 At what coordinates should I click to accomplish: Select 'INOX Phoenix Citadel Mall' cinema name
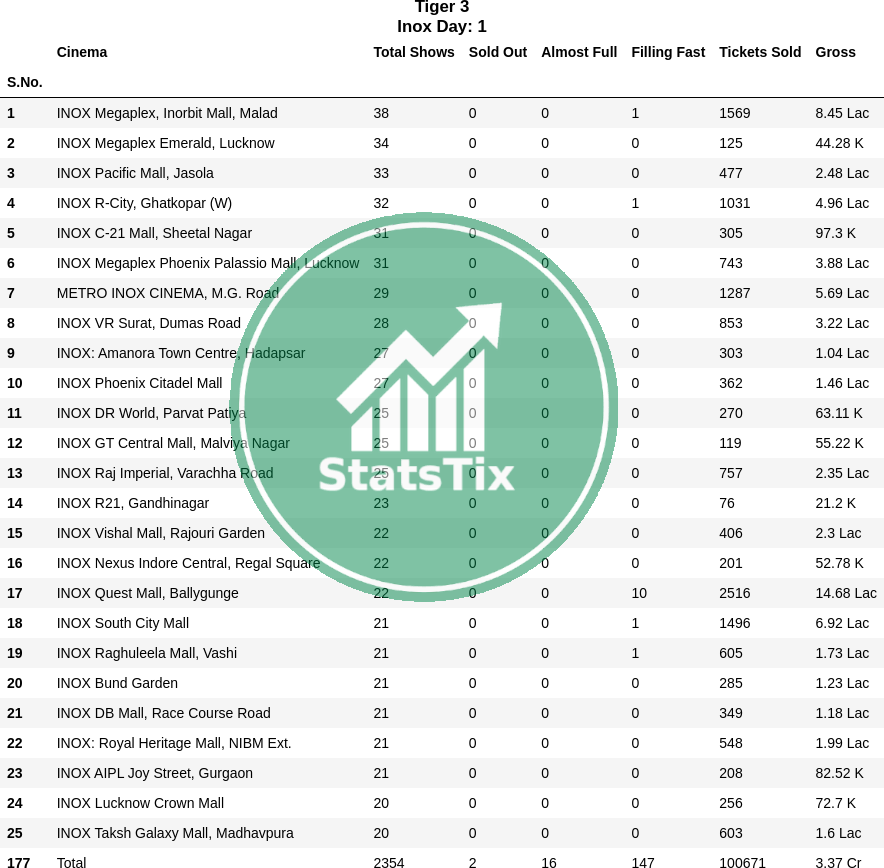coord(139,383)
